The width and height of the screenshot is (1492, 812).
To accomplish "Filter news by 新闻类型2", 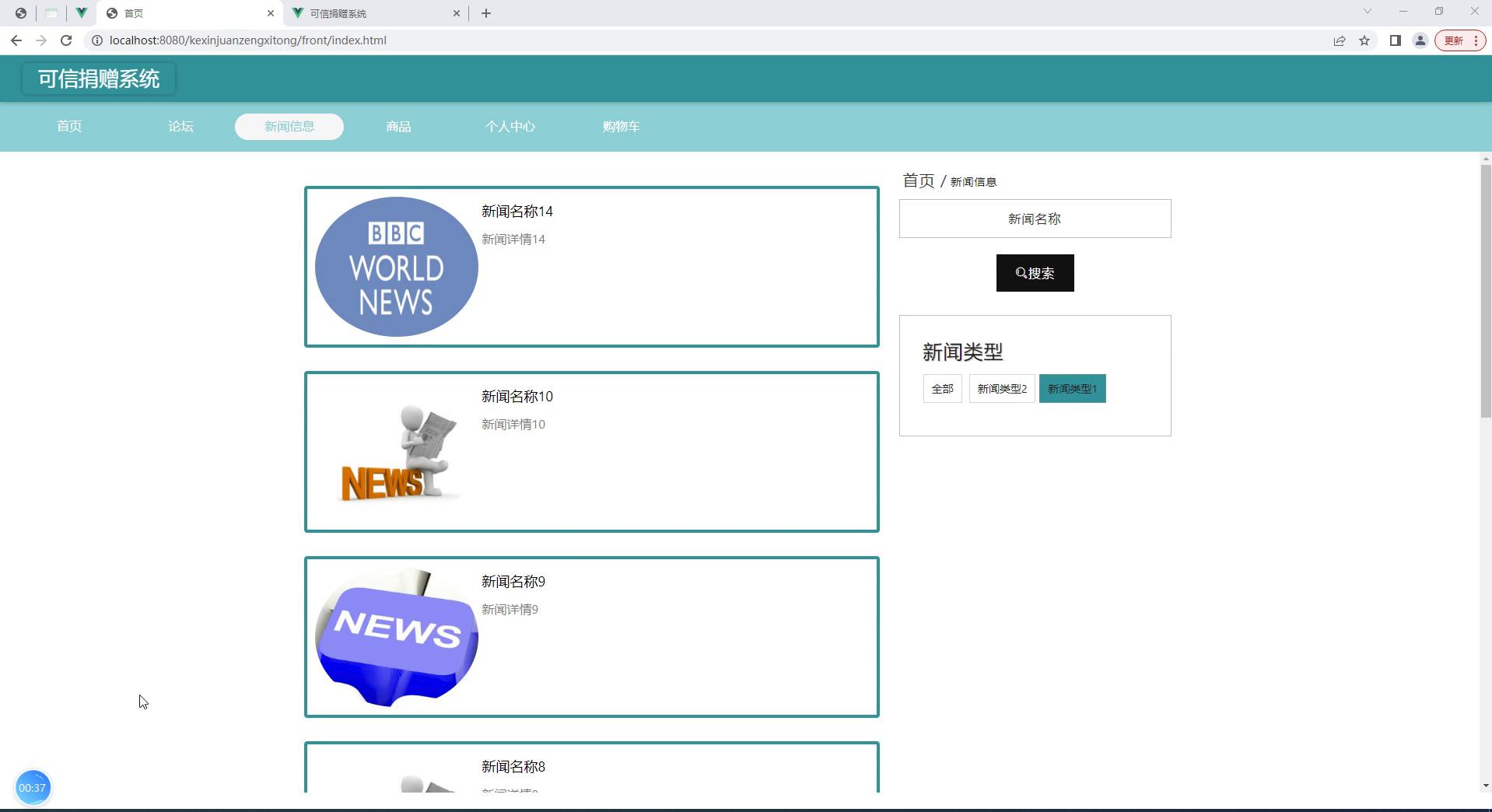I will 1002,389.
